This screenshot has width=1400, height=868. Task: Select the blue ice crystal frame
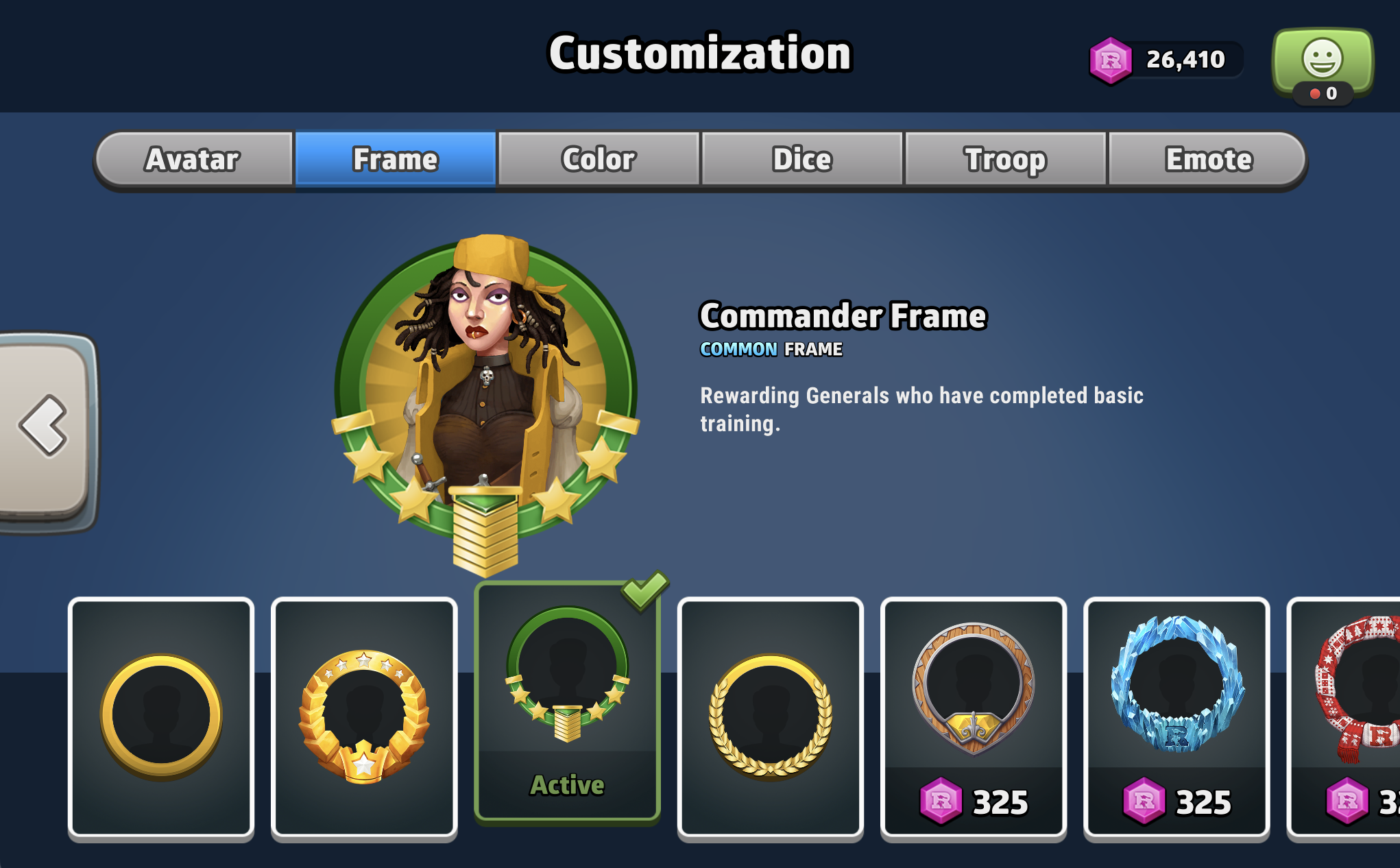tap(1176, 716)
